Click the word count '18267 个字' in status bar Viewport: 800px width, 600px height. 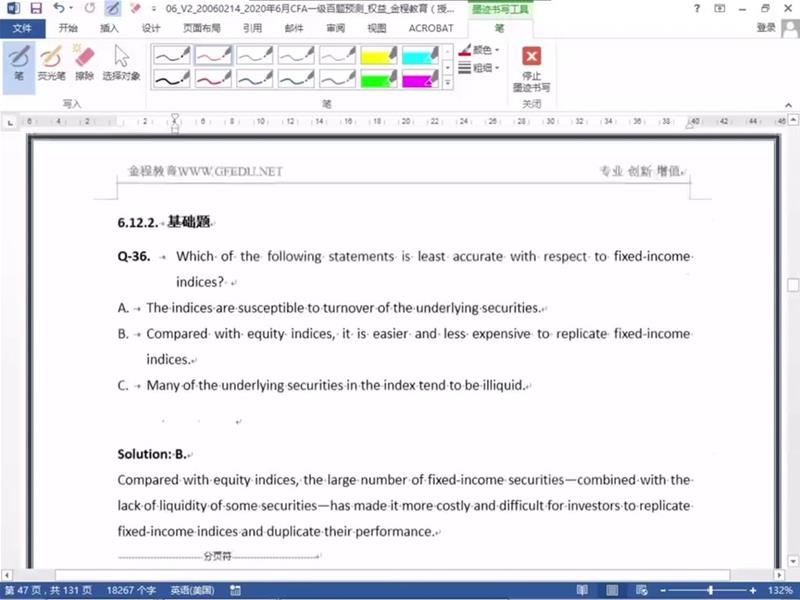click(x=131, y=591)
